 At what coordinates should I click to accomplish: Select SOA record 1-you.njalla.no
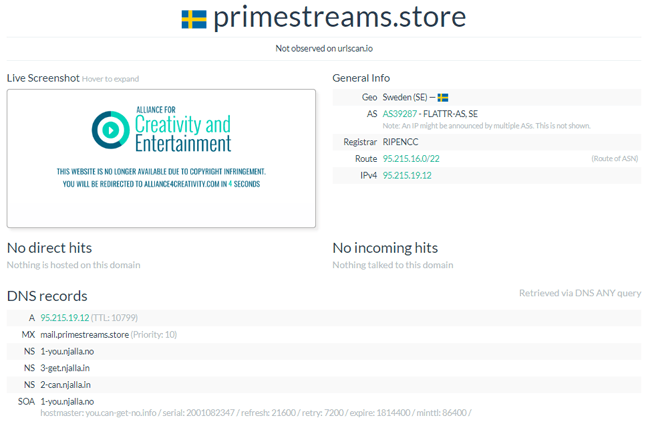pos(67,402)
